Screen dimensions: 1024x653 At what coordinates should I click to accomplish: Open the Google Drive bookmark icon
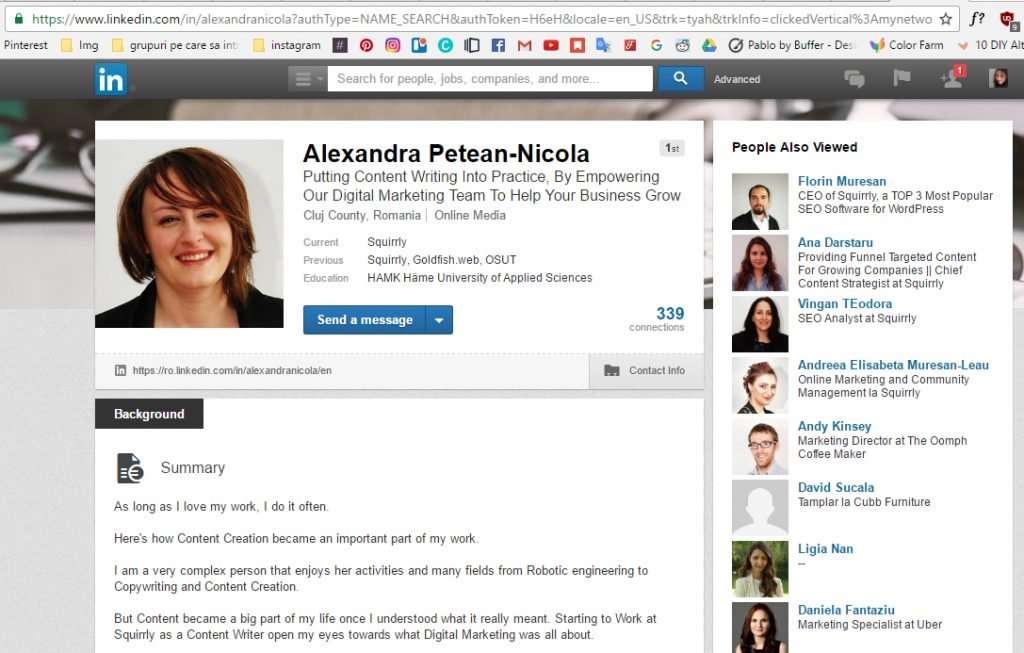pyautogui.click(x=709, y=45)
